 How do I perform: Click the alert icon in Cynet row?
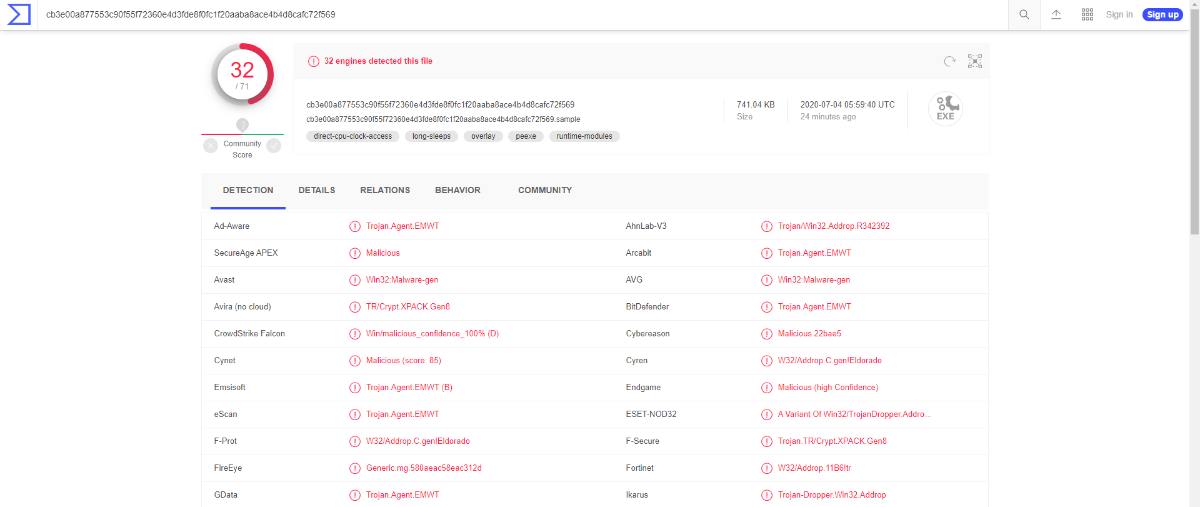(355, 360)
